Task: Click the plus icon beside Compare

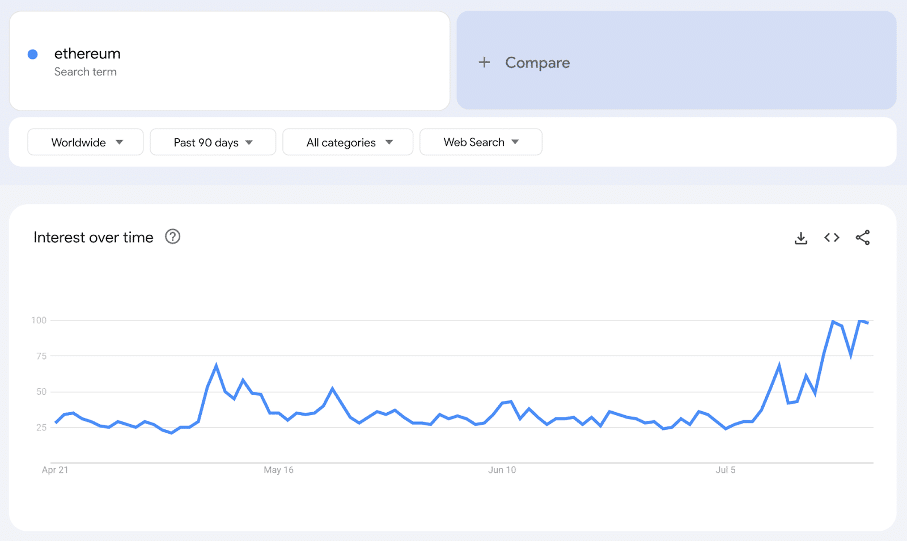Action: click(x=484, y=62)
